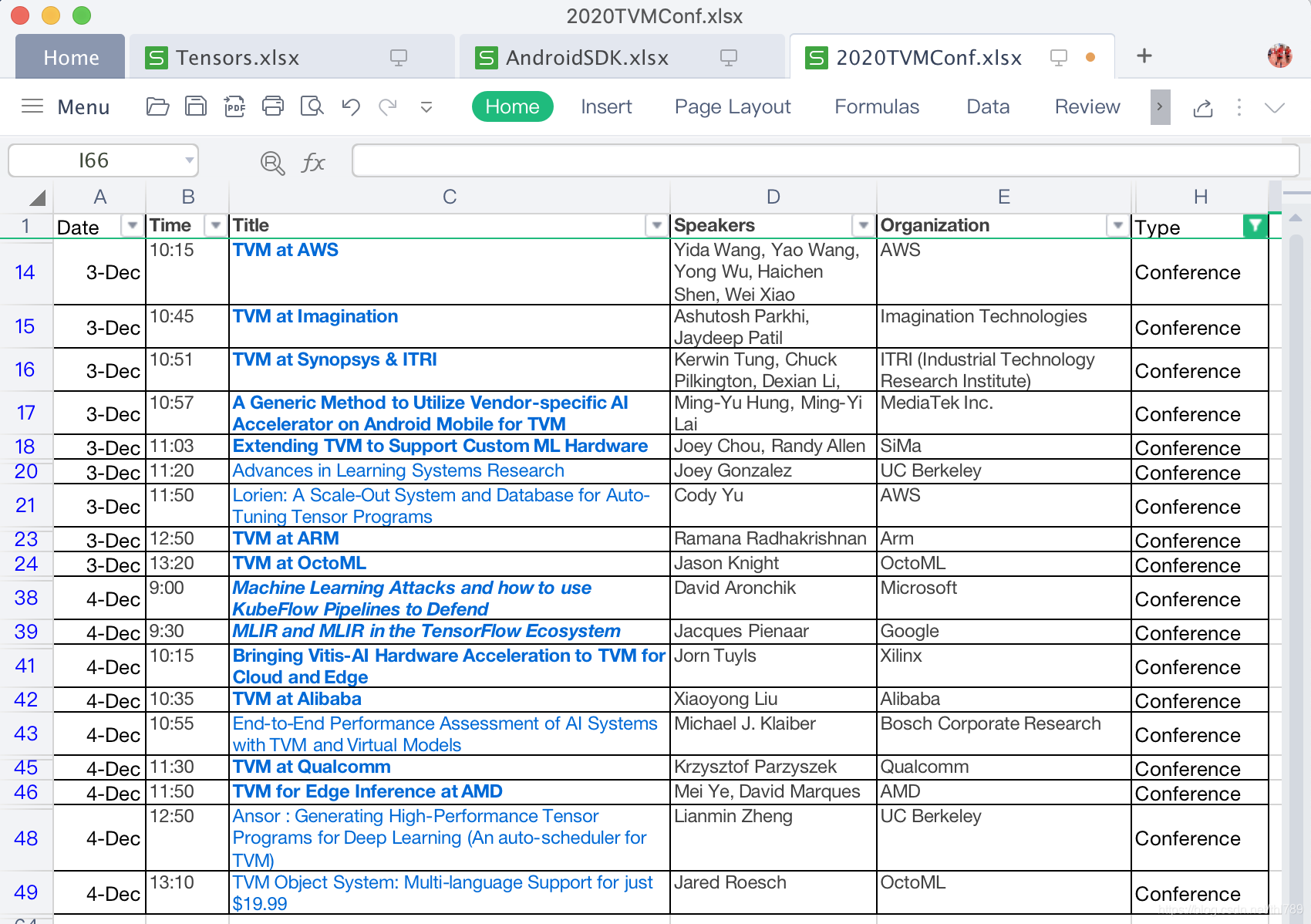Click the Redo arrow

coord(388,106)
